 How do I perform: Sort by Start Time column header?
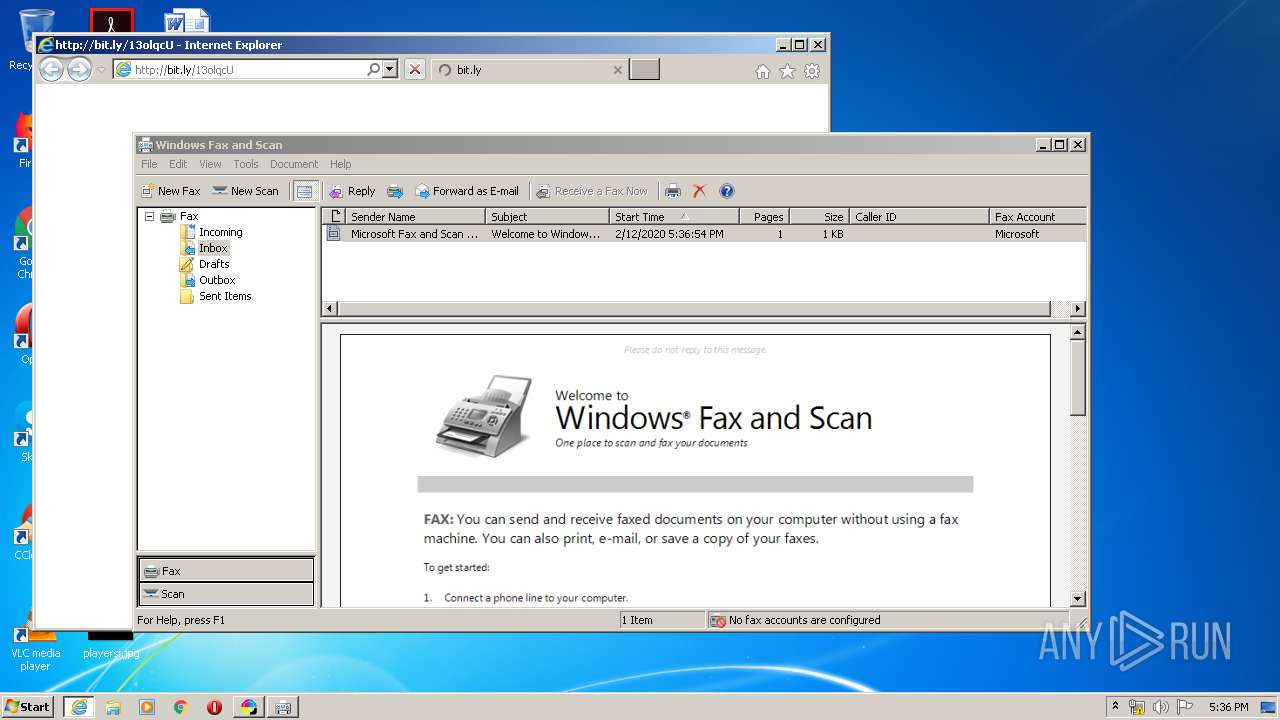tap(674, 216)
